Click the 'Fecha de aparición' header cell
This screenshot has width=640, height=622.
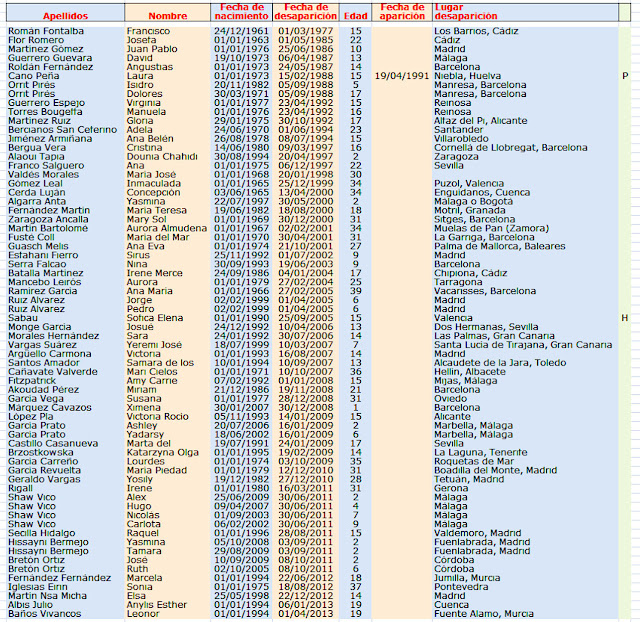(x=402, y=12)
